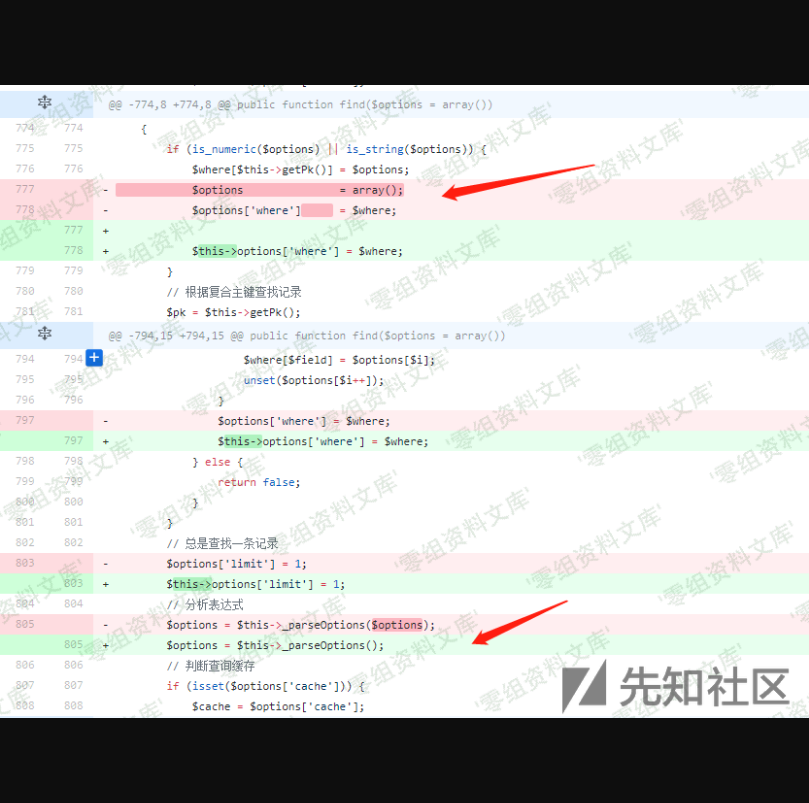
Task: Expand hidden lines above the 774 hunk
Action: point(44,103)
